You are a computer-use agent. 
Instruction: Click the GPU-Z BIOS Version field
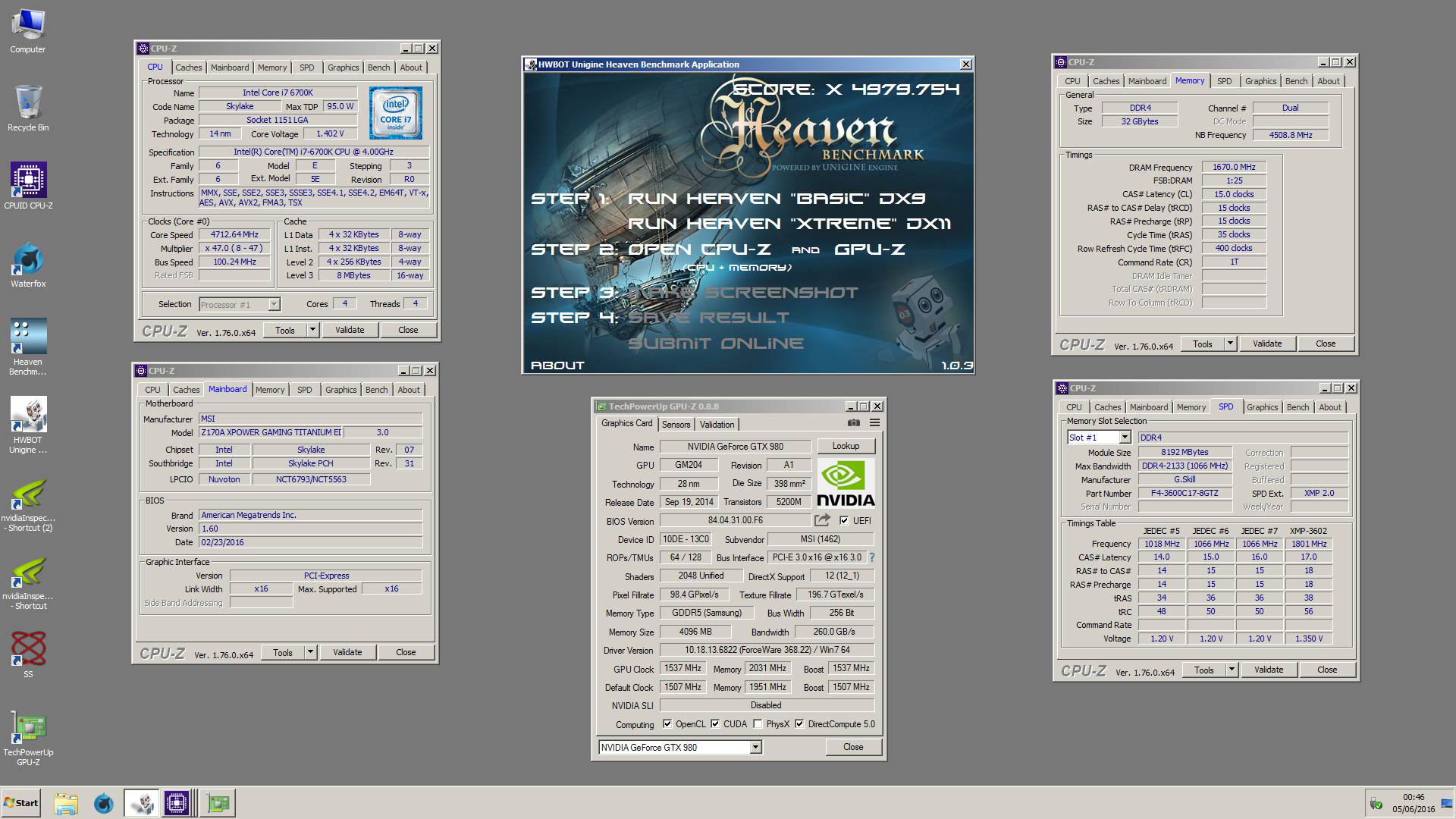coord(735,520)
